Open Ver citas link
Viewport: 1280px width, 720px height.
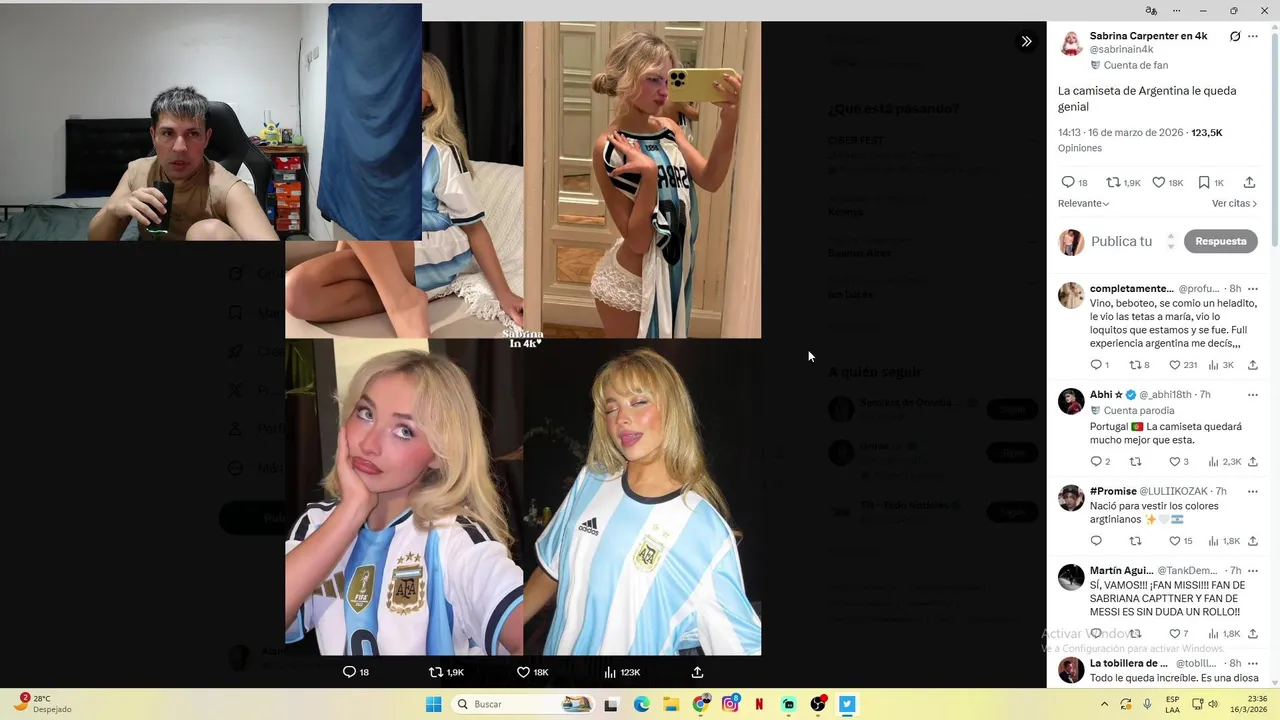[1234, 203]
